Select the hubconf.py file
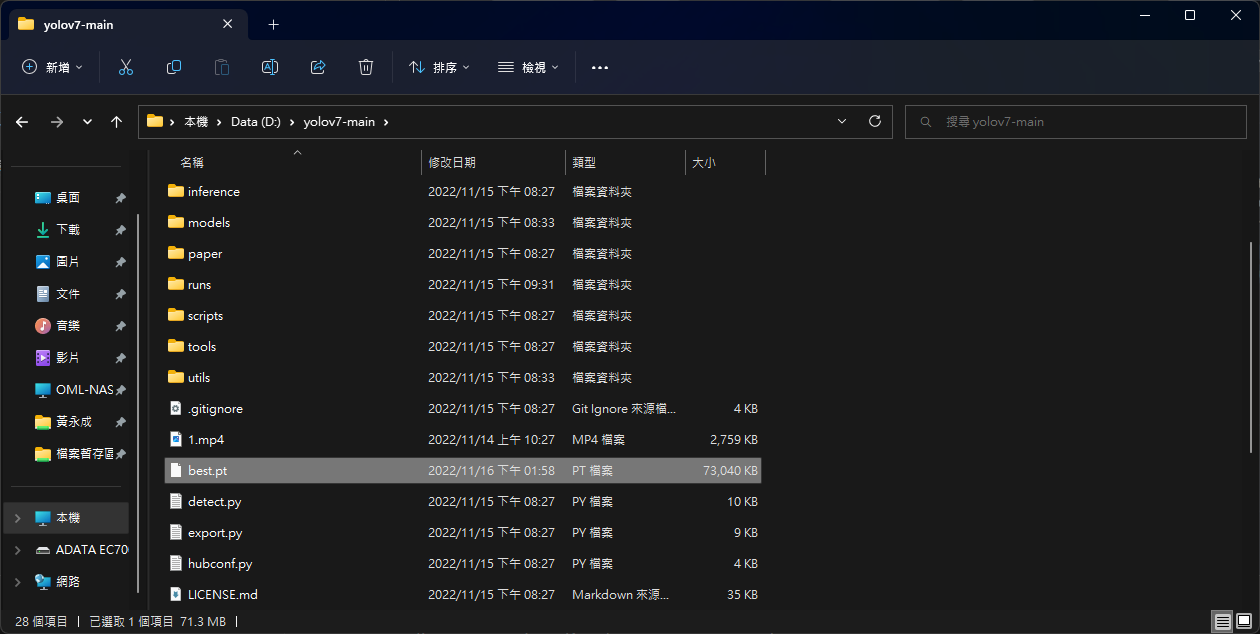Image resolution: width=1260 pixels, height=634 pixels. [463, 563]
